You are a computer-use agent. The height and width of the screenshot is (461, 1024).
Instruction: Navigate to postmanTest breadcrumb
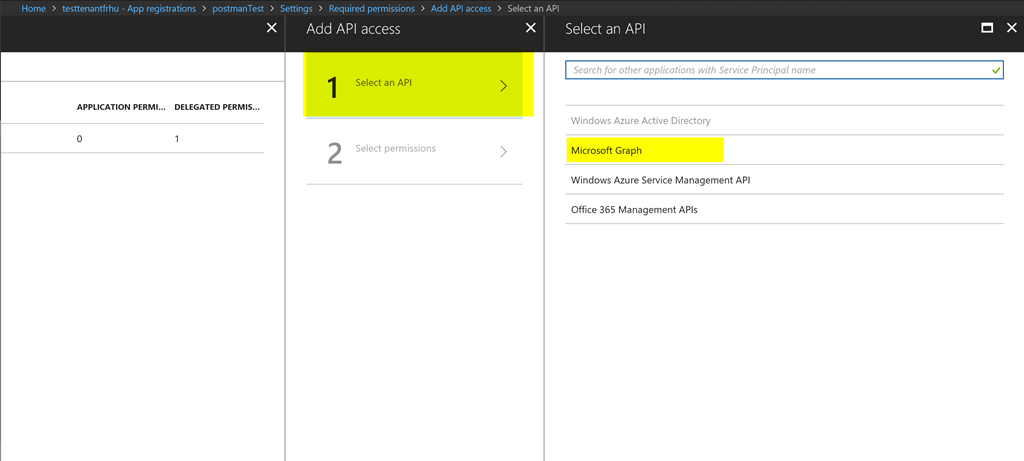coord(238,9)
